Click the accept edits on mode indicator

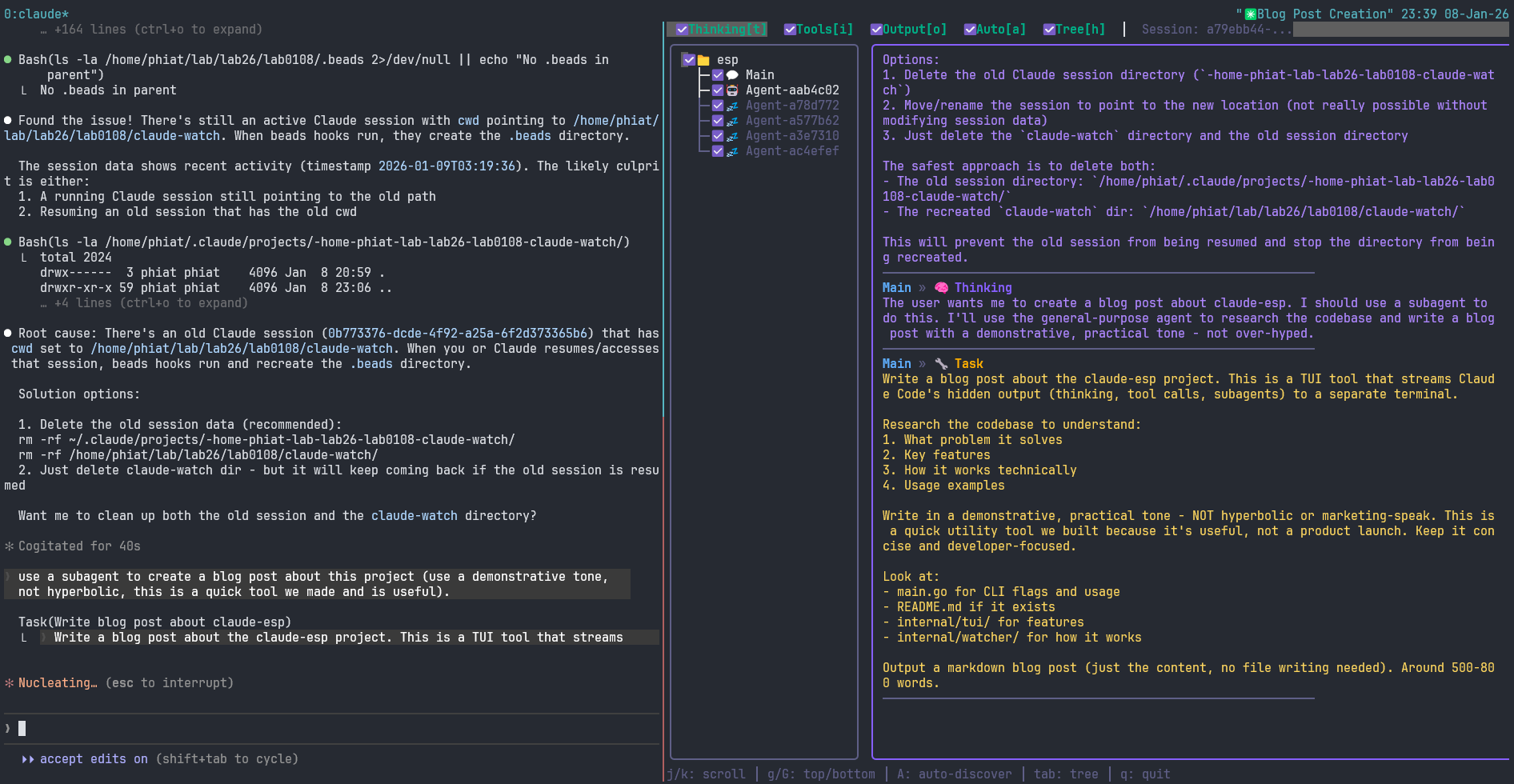tap(94, 759)
